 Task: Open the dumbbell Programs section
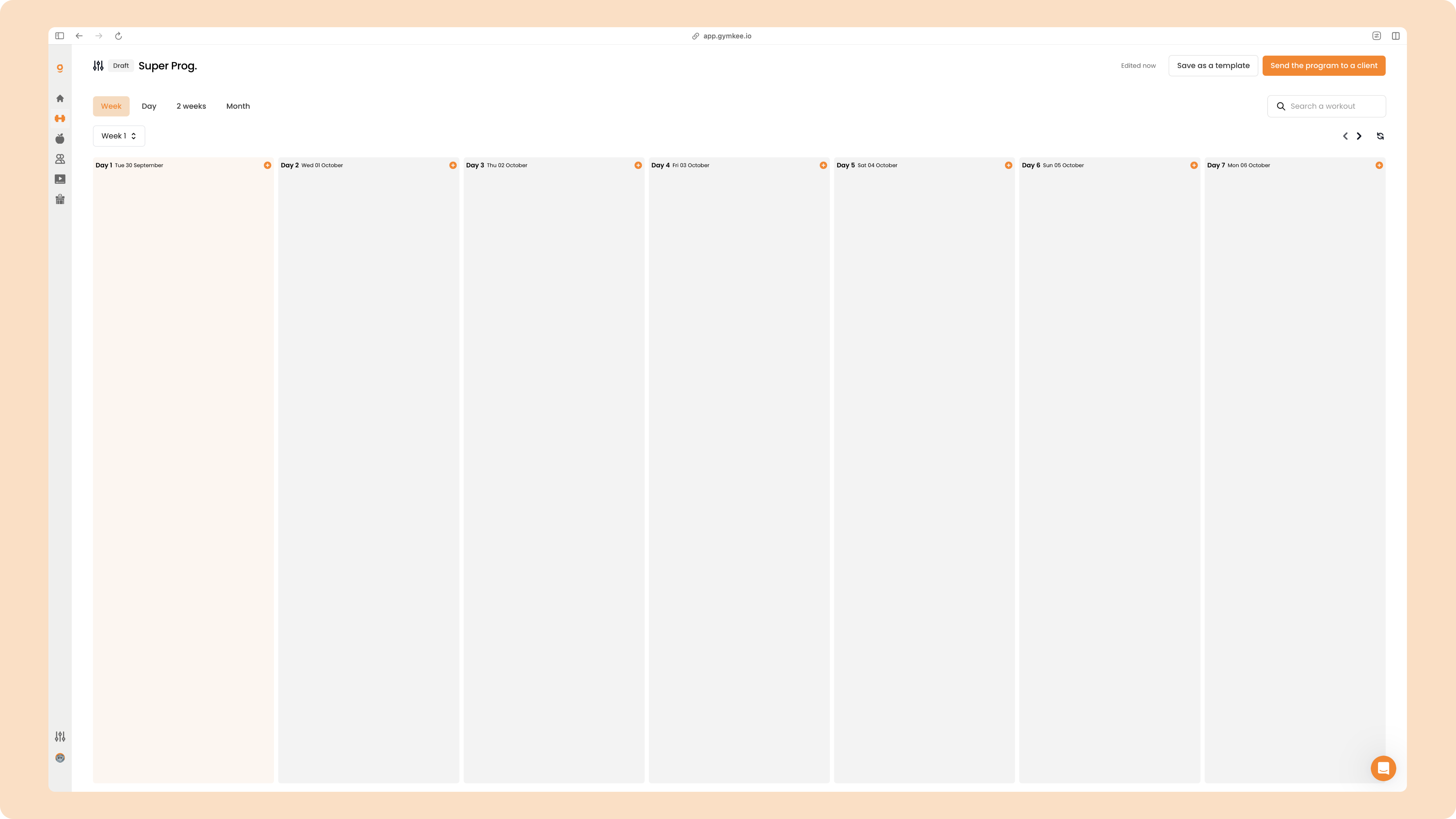(60, 118)
